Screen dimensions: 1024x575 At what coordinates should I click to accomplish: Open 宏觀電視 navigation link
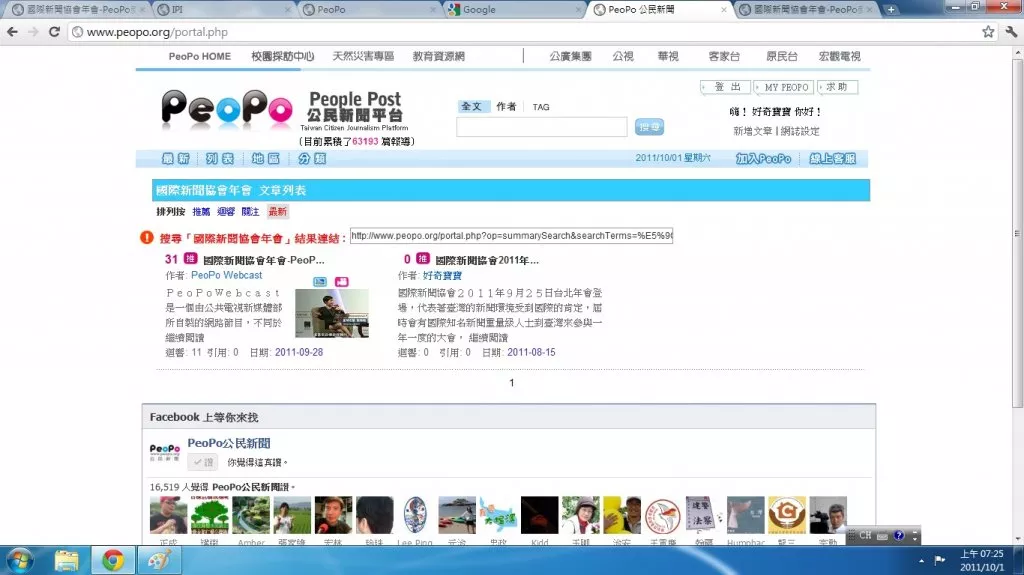(840, 56)
